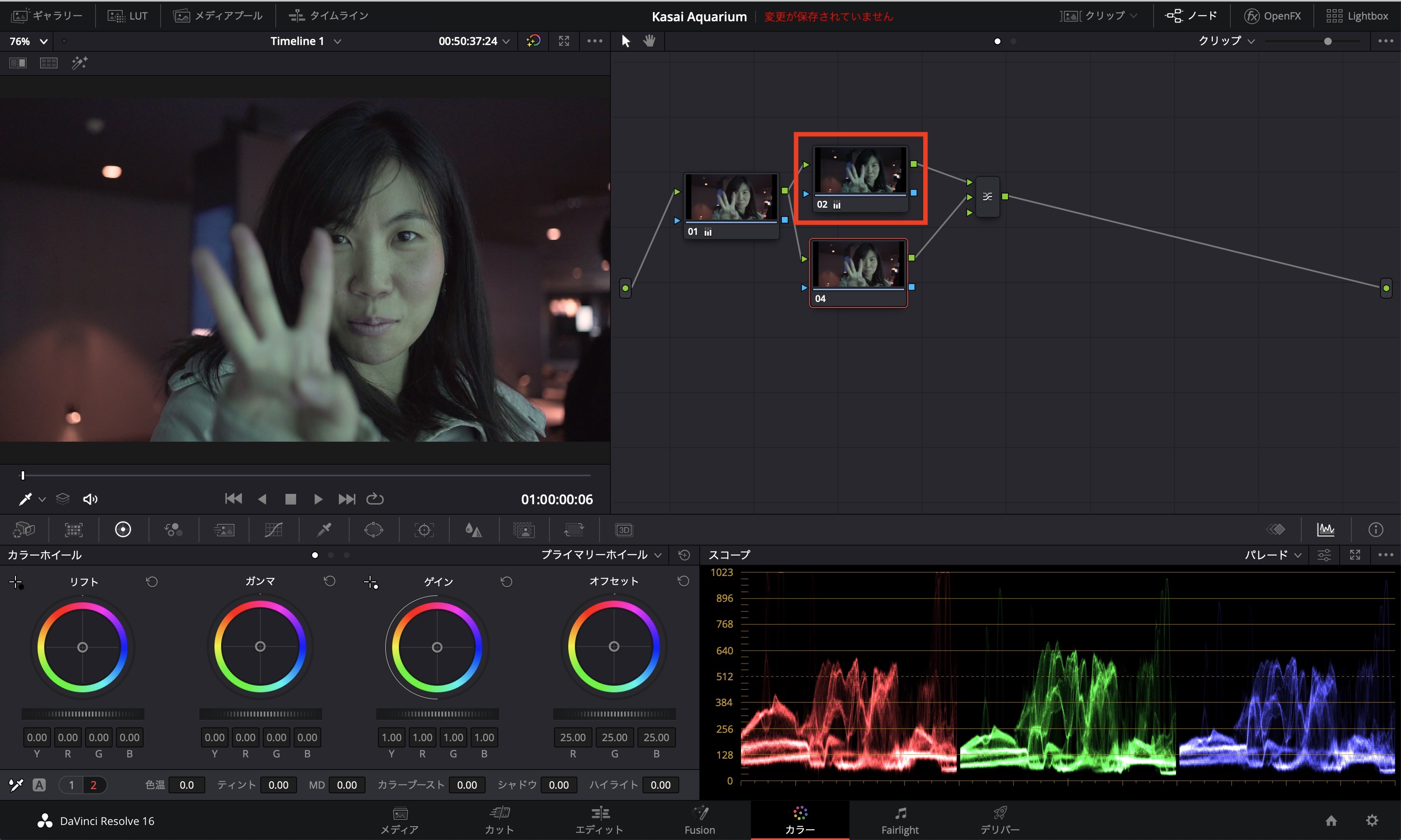Toggle the viewer audio mute speaker
The width and height of the screenshot is (1401, 840).
tap(90, 499)
